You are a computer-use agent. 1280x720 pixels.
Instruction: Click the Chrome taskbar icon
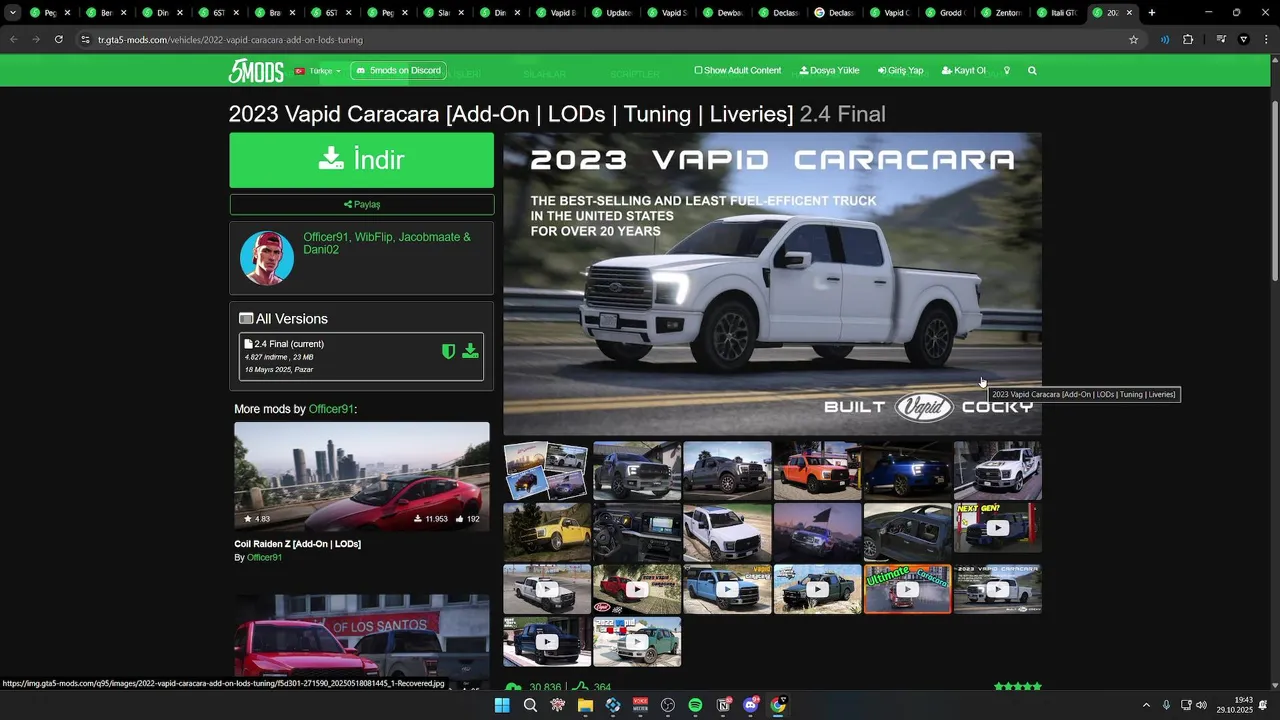click(778, 705)
